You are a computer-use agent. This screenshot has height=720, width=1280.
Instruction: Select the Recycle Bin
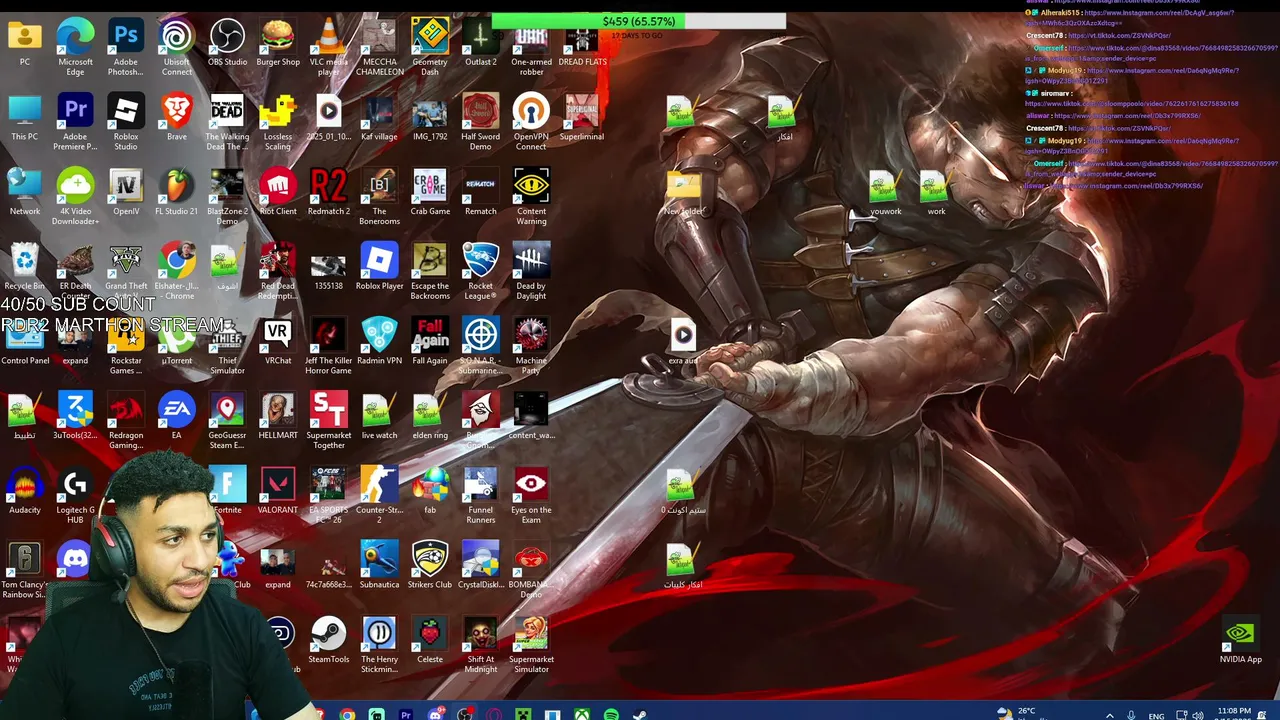25,266
